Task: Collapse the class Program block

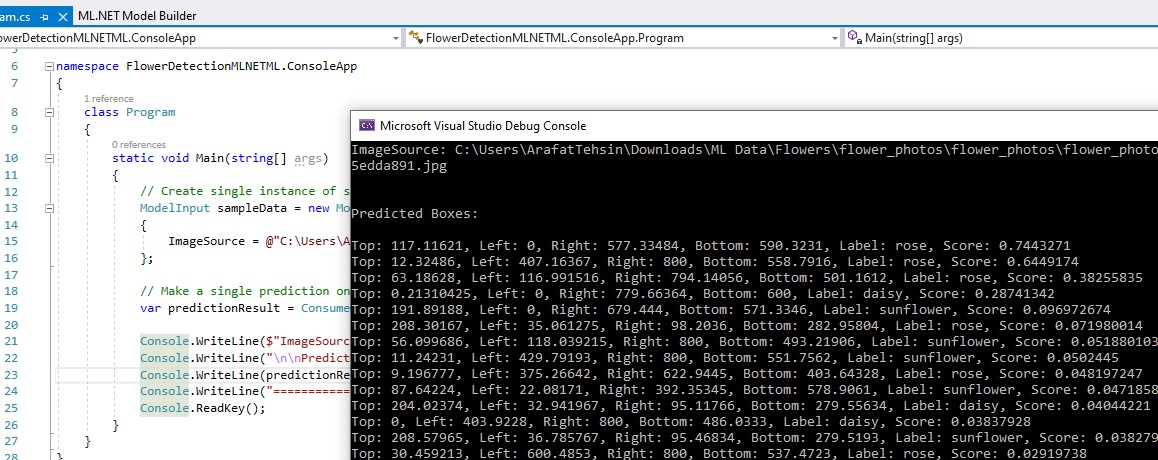Action: 76,113
